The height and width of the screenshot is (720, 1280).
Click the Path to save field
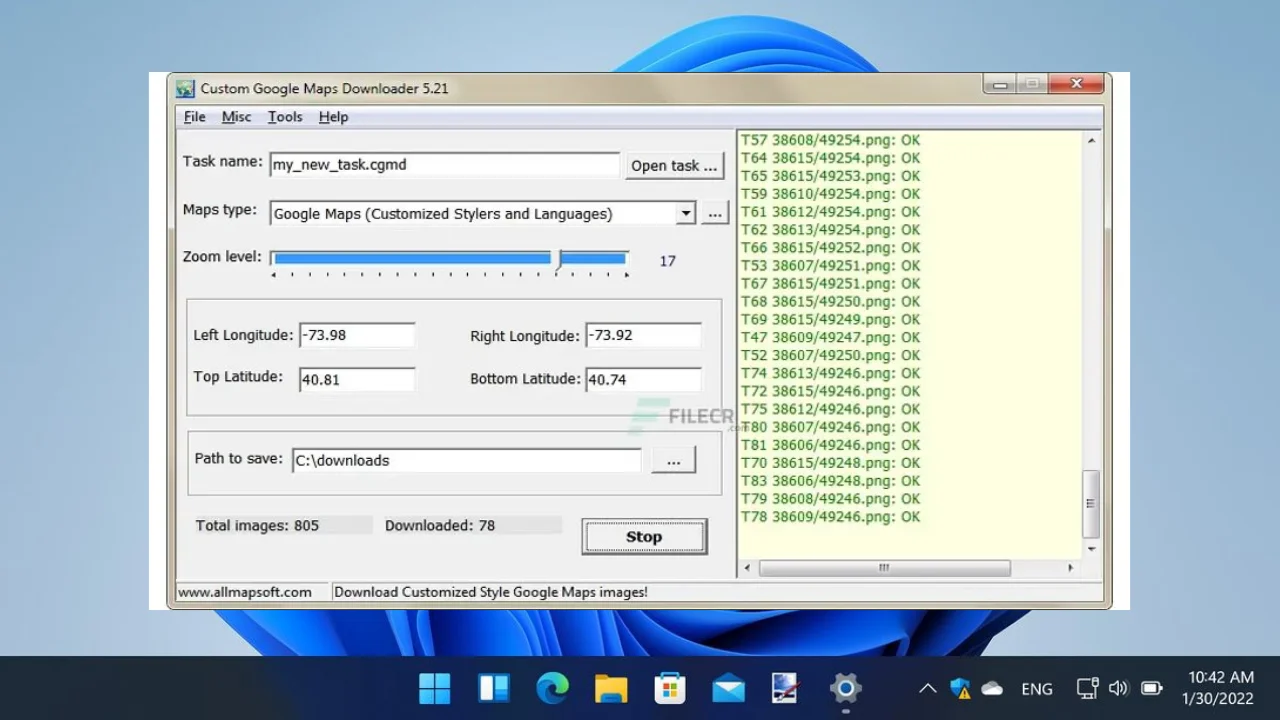[x=467, y=460]
